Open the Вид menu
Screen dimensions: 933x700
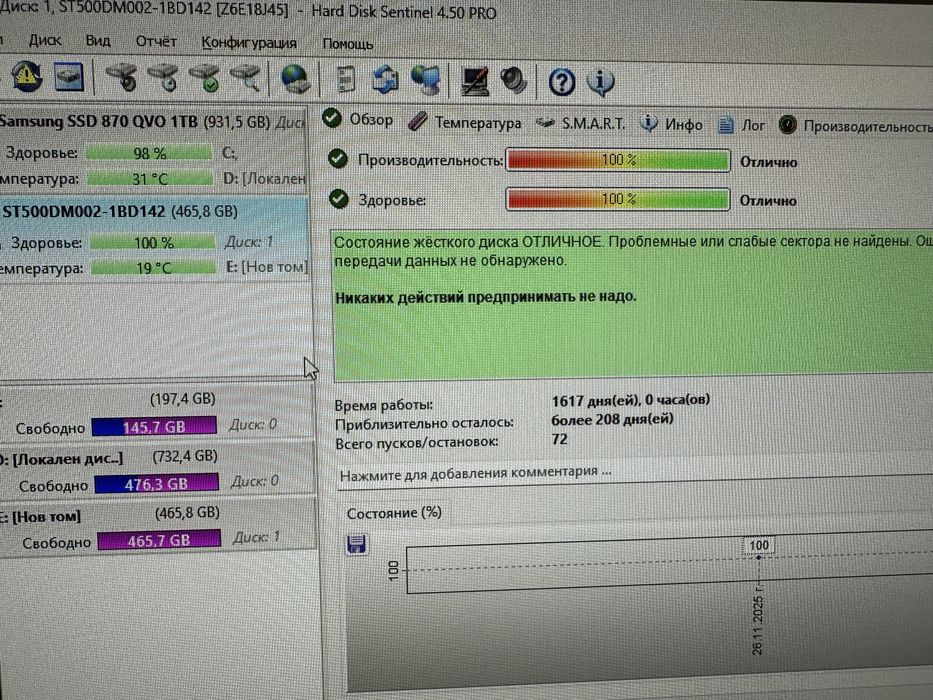tap(98, 40)
